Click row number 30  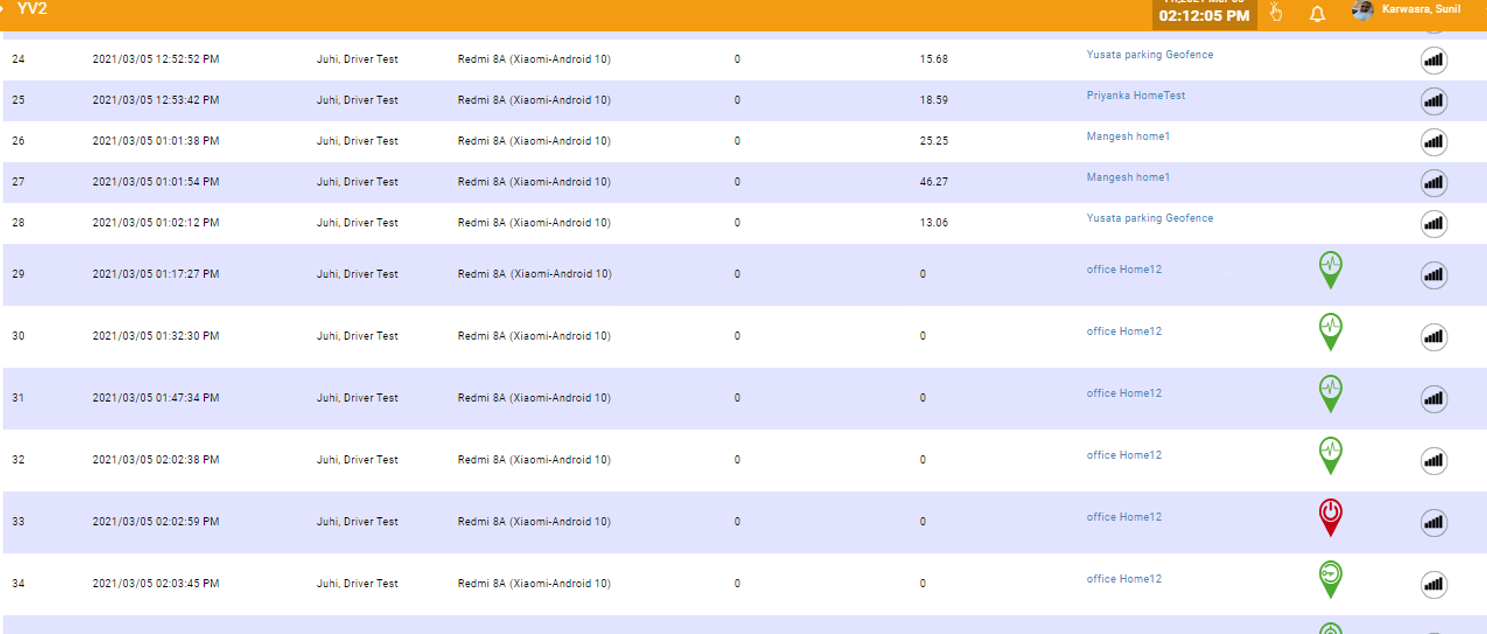pyautogui.click(x=18, y=337)
